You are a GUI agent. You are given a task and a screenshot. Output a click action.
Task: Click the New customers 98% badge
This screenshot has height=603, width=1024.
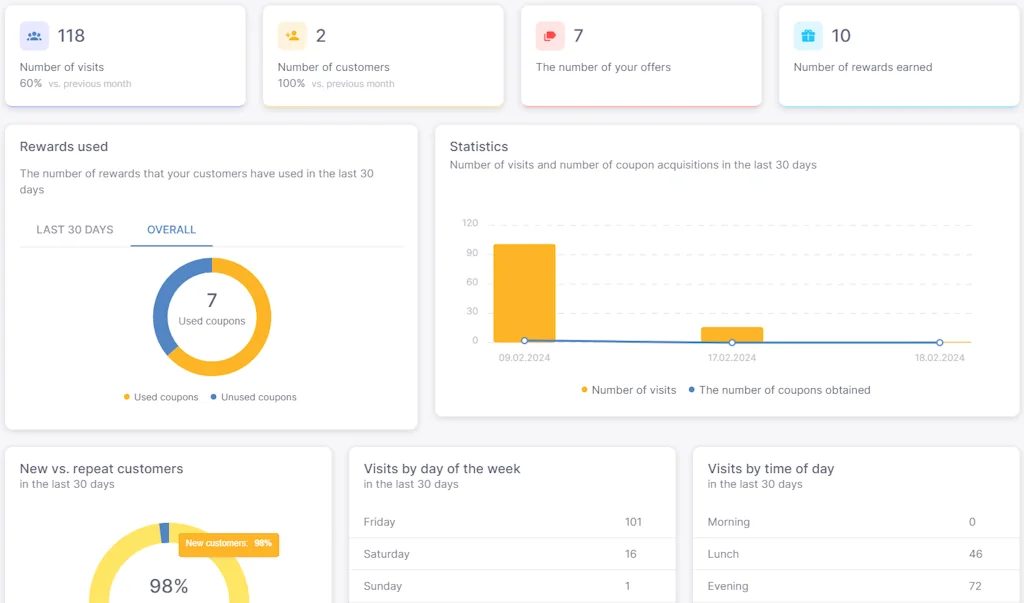(228, 545)
